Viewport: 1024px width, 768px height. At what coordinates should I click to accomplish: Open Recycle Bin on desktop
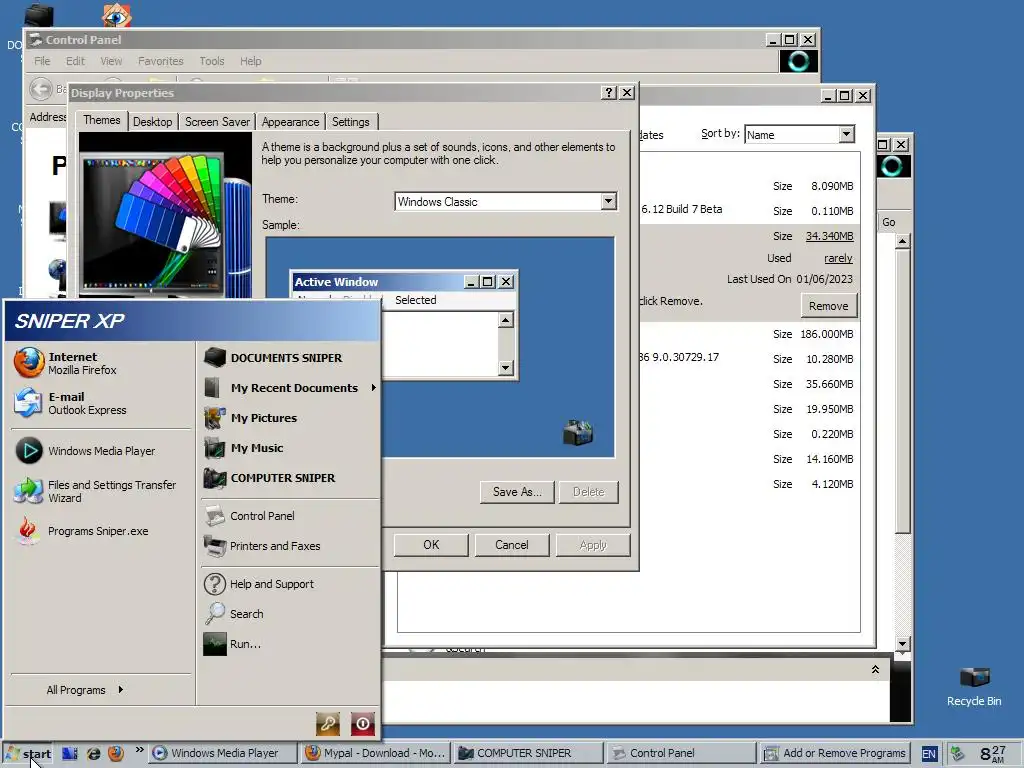click(x=974, y=686)
